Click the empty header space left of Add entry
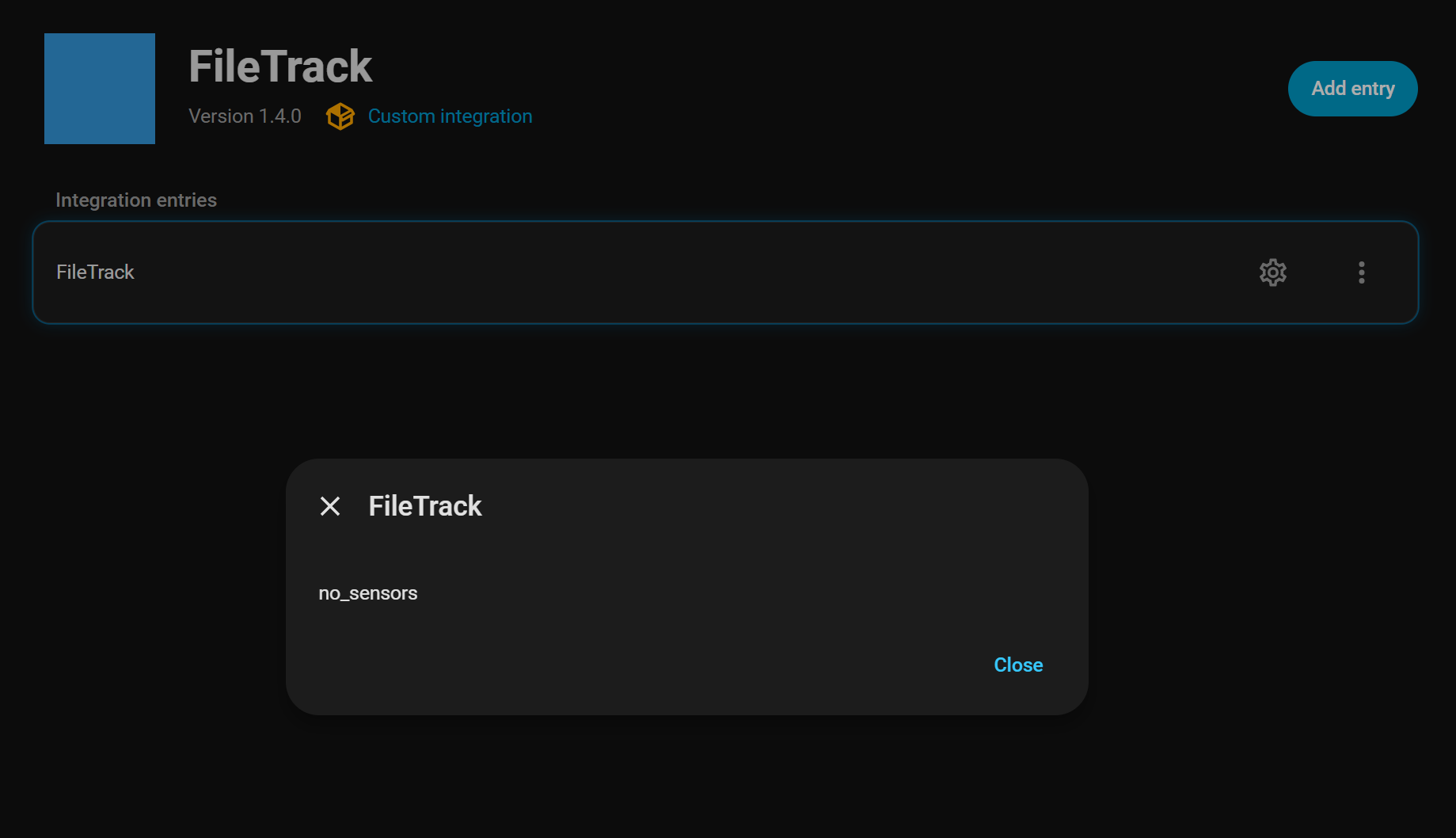Viewport: 1456px width, 838px height. click(910, 89)
